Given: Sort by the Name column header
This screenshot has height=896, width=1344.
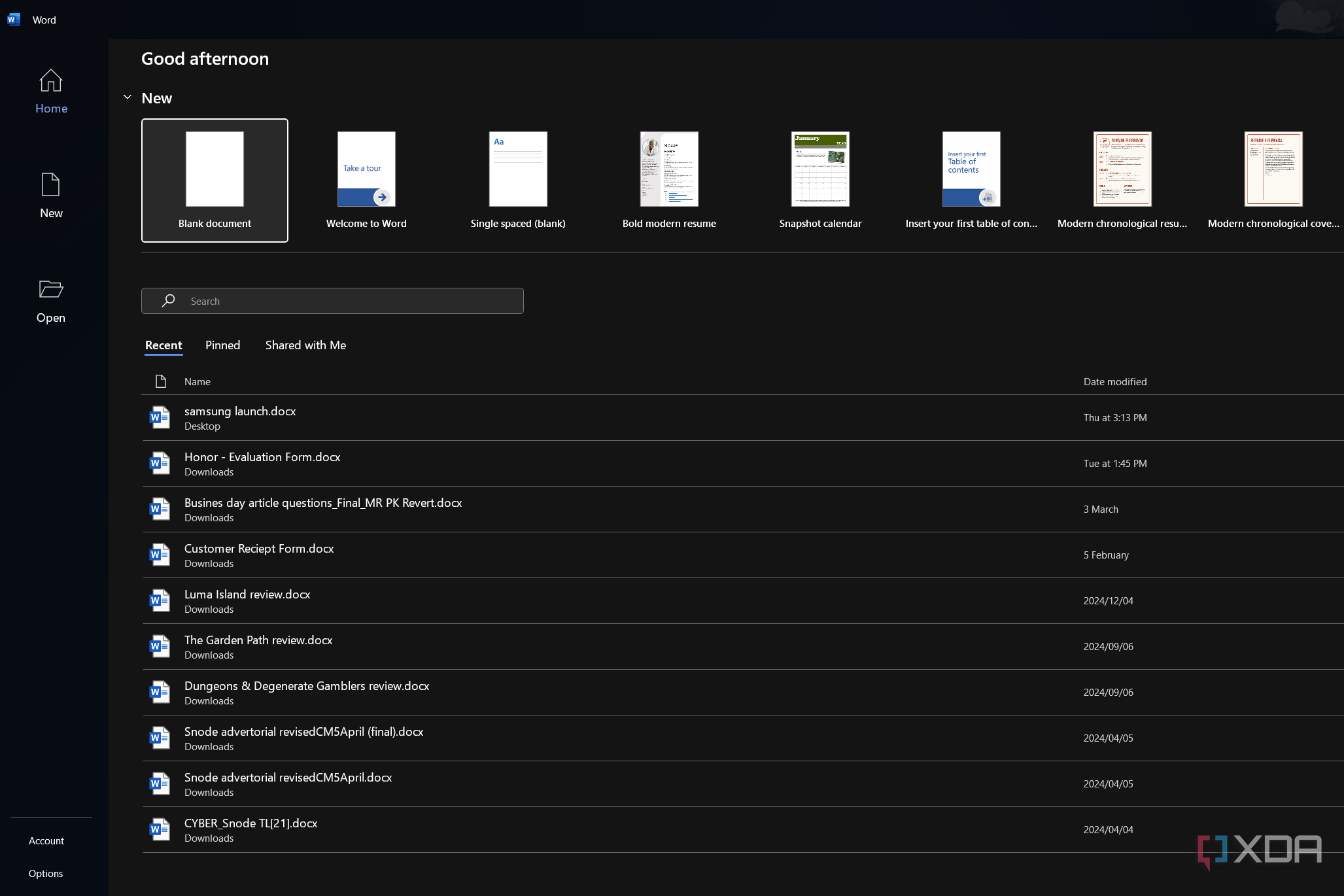Looking at the screenshot, I should 198,382.
